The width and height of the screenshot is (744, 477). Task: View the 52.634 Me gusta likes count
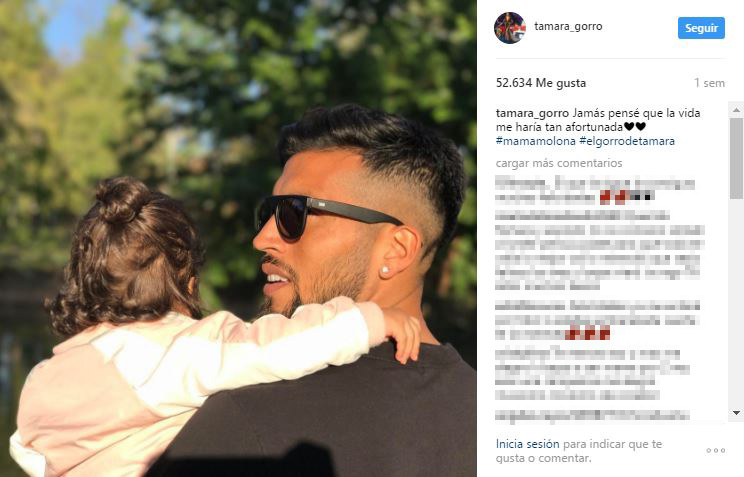pyautogui.click(x=541, y=83)
